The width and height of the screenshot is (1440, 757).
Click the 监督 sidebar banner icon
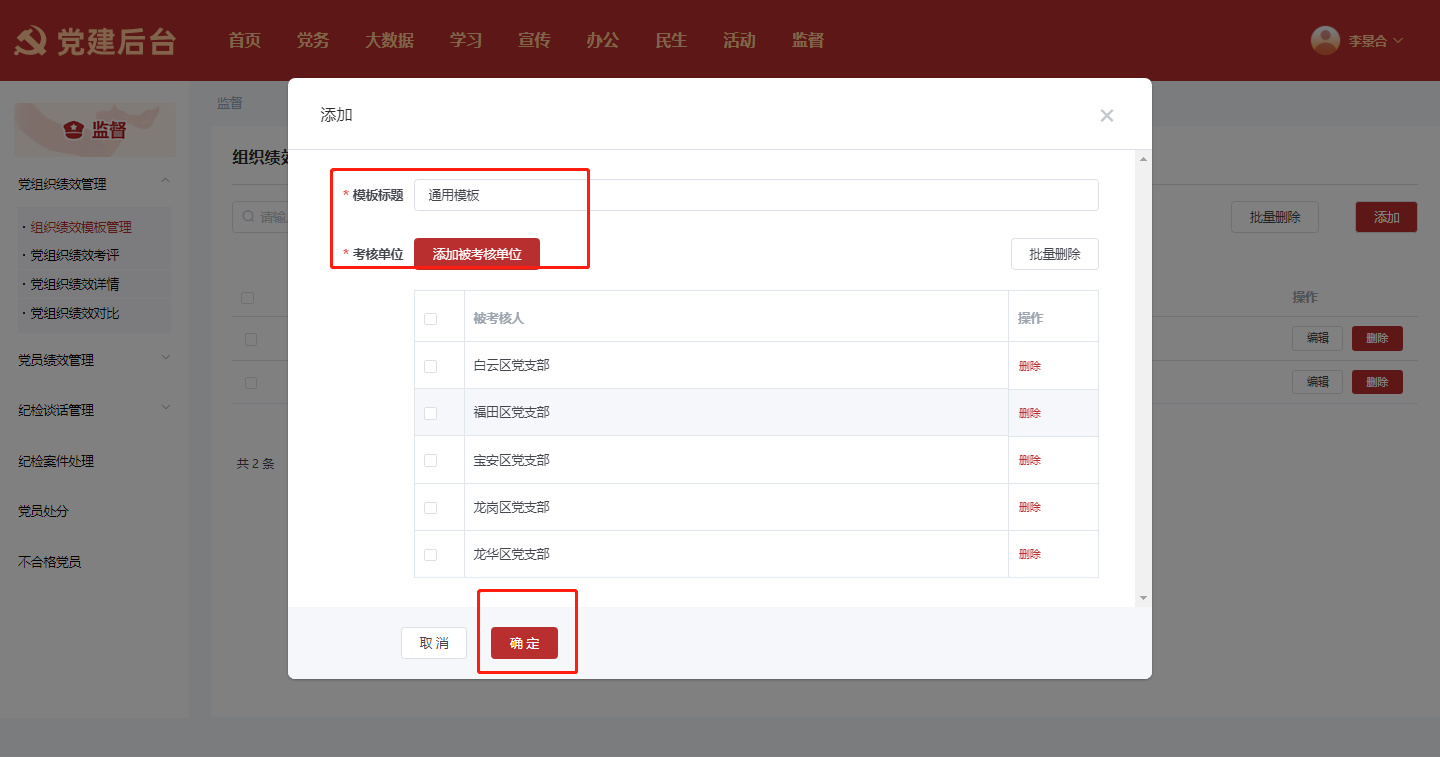point(73,130)
